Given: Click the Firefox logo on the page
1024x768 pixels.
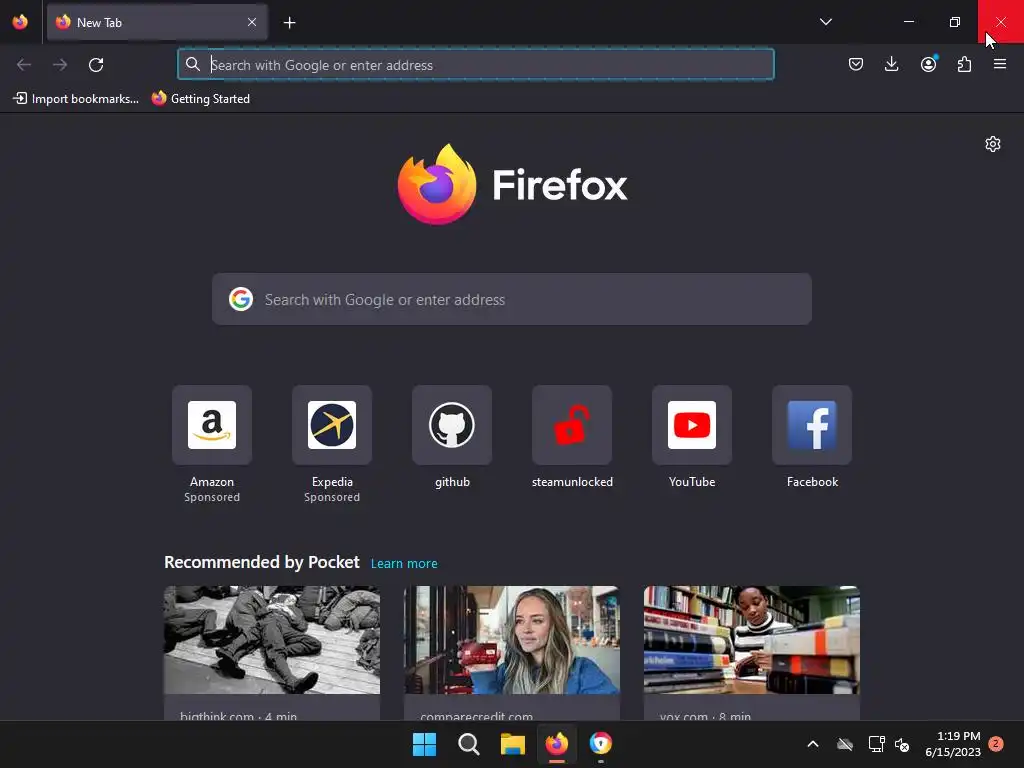Looking at the screenshot, I should [512, 184].
